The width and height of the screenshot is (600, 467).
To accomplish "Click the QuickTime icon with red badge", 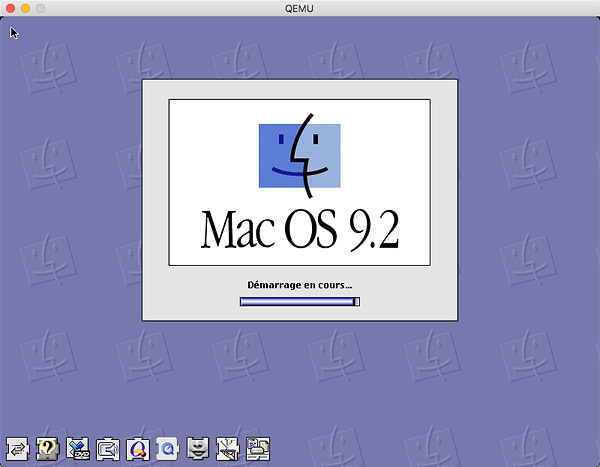I will coord(138,449).
